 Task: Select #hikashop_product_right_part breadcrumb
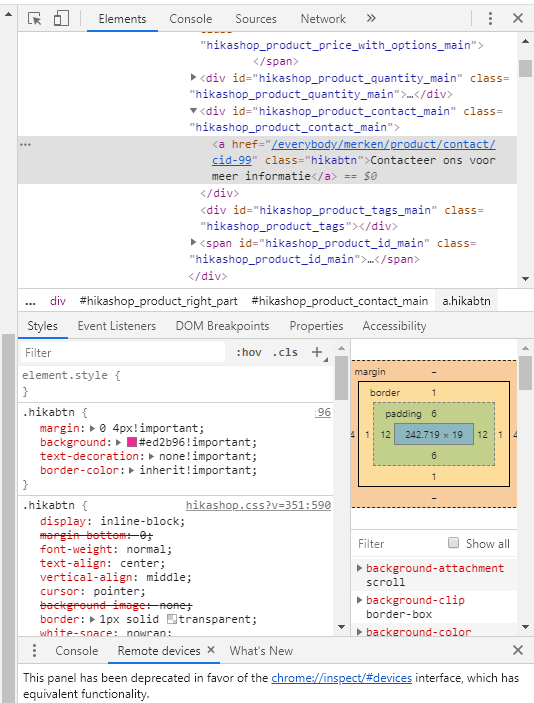click(x=158, y=301)
